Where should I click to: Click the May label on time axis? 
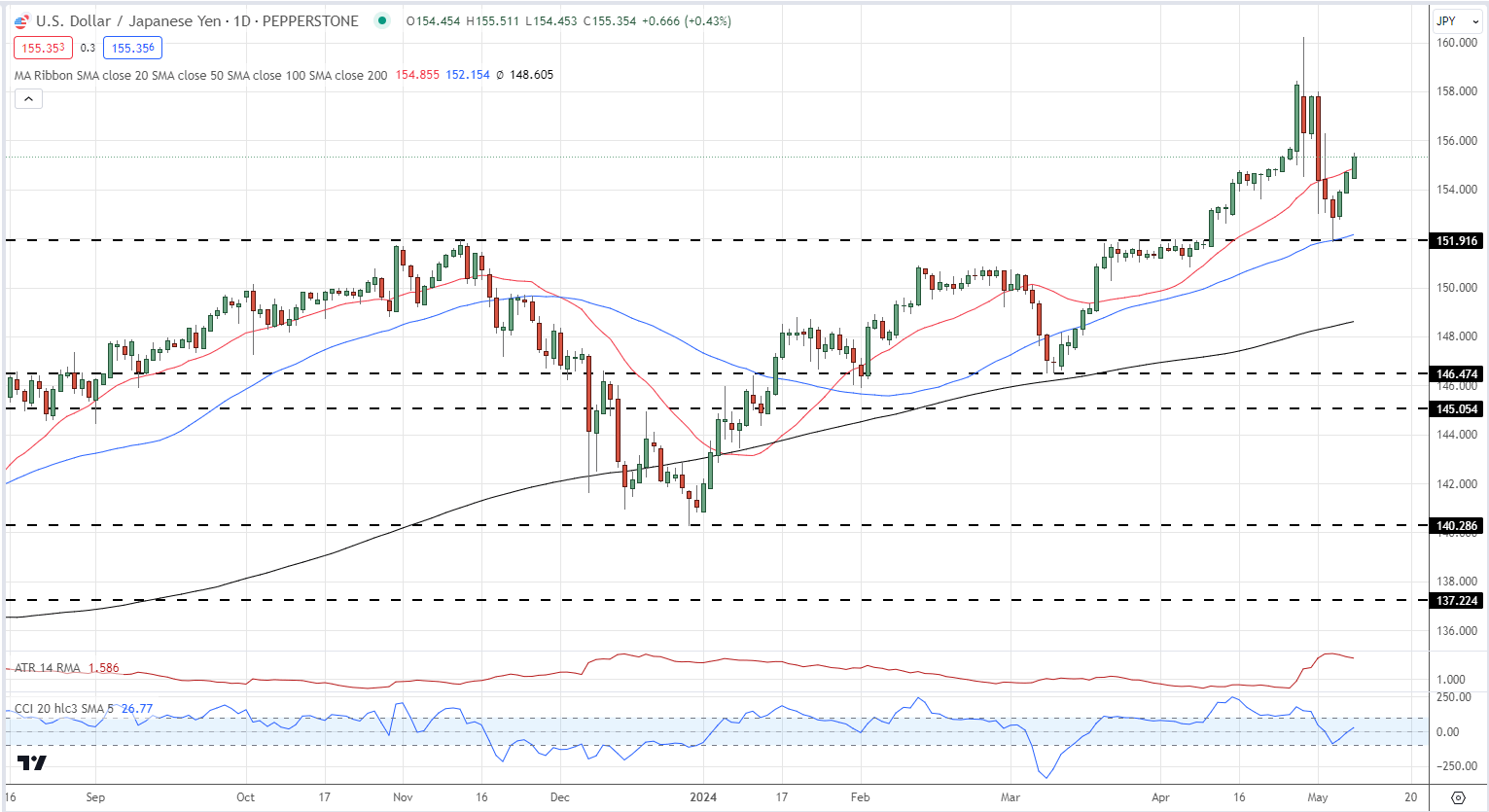click(1318, 797)
